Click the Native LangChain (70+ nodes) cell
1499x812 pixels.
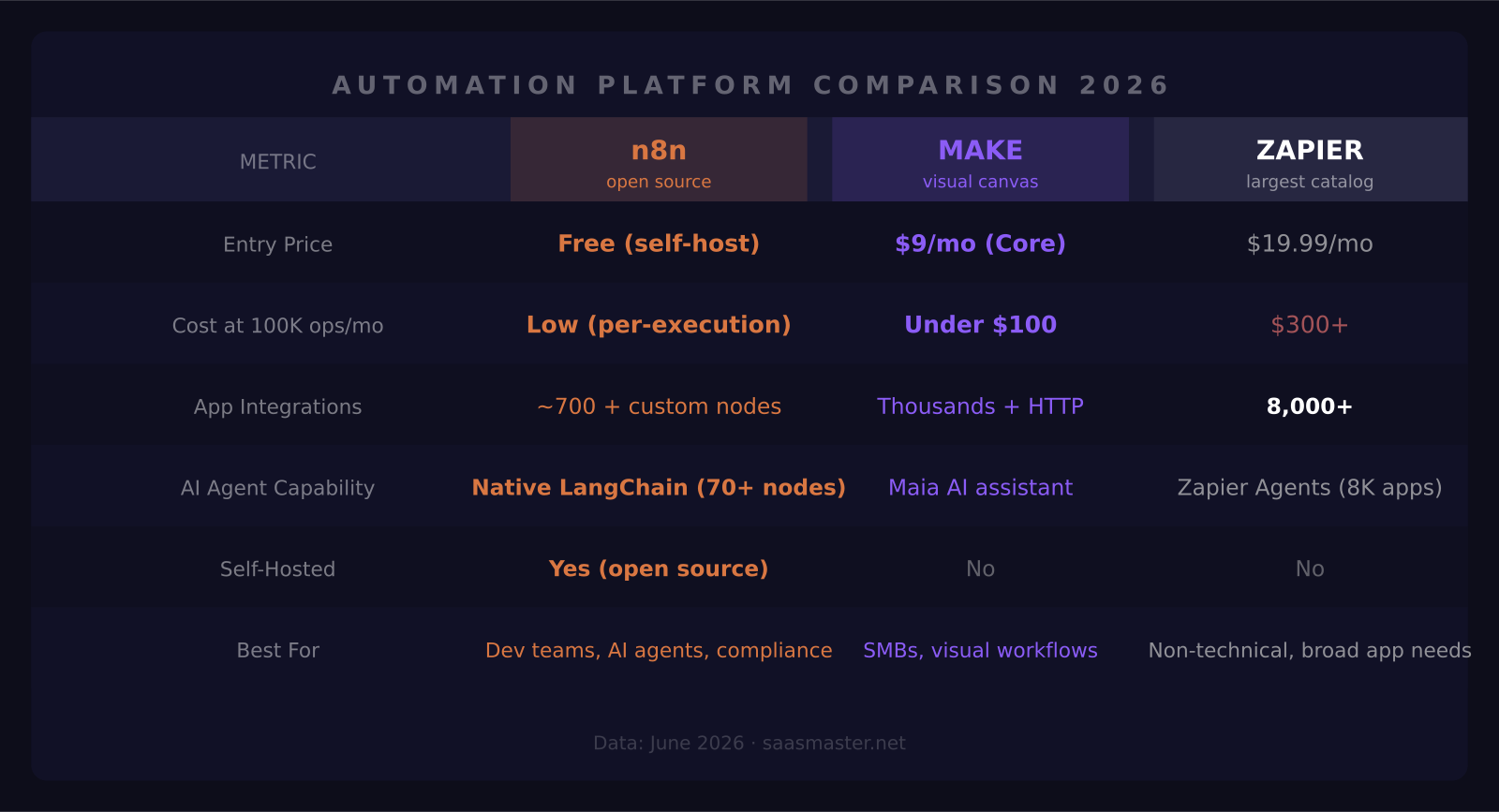[659, 487]
